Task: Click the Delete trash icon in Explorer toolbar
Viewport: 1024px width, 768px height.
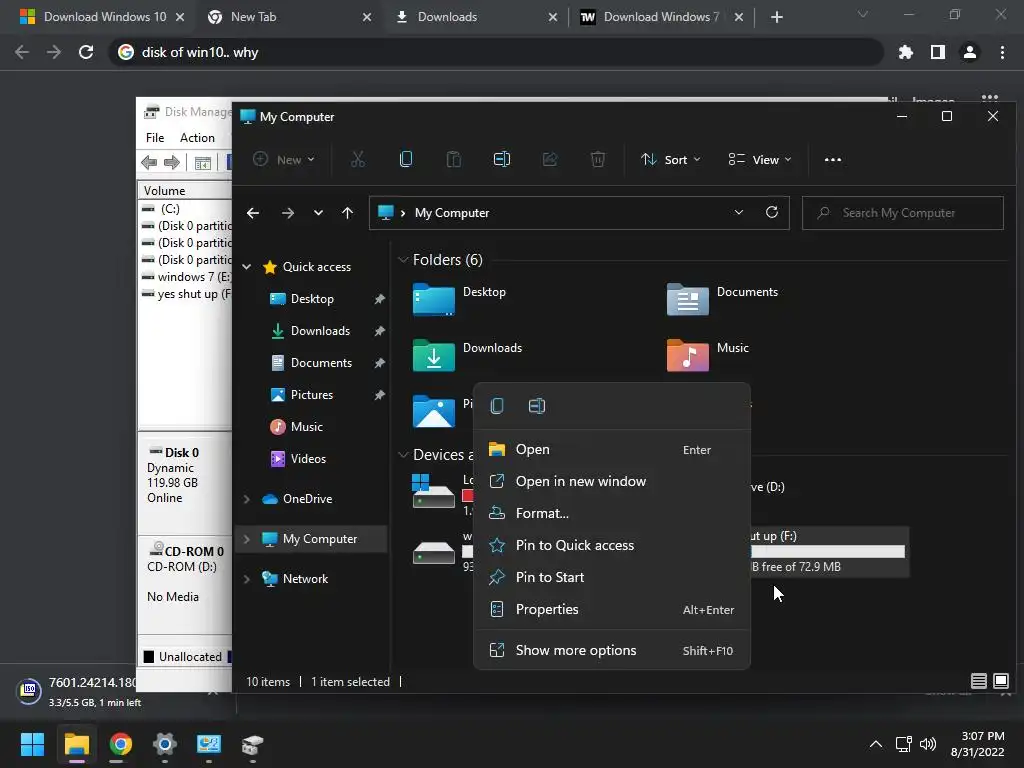Action: pos(598,159)
